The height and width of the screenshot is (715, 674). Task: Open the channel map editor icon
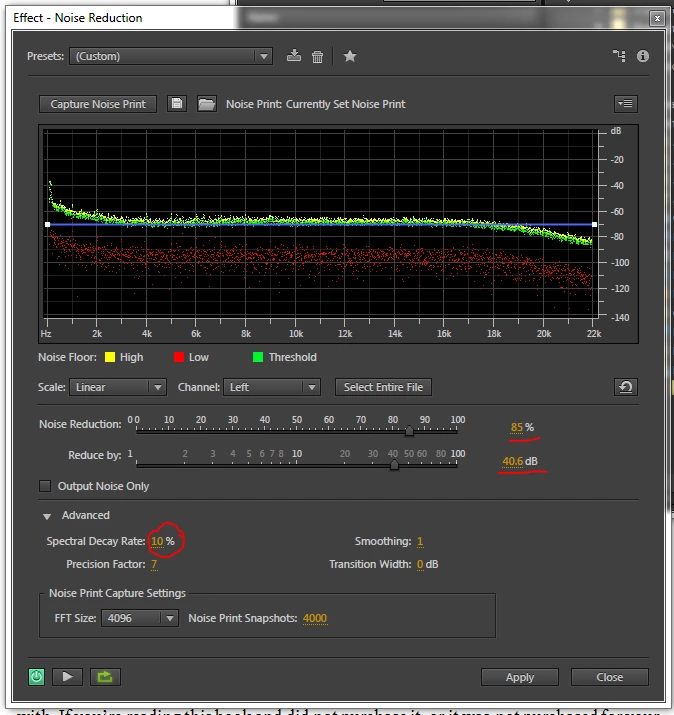[x=619, y=56]
